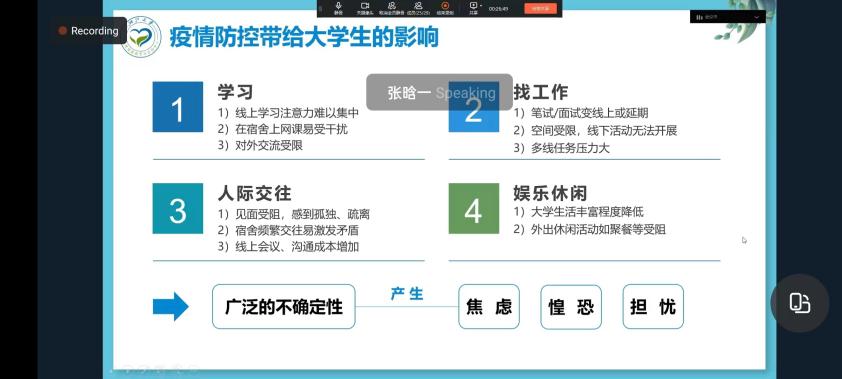Click the green number 4 box

pyautogui.click(x=474, y=208)
